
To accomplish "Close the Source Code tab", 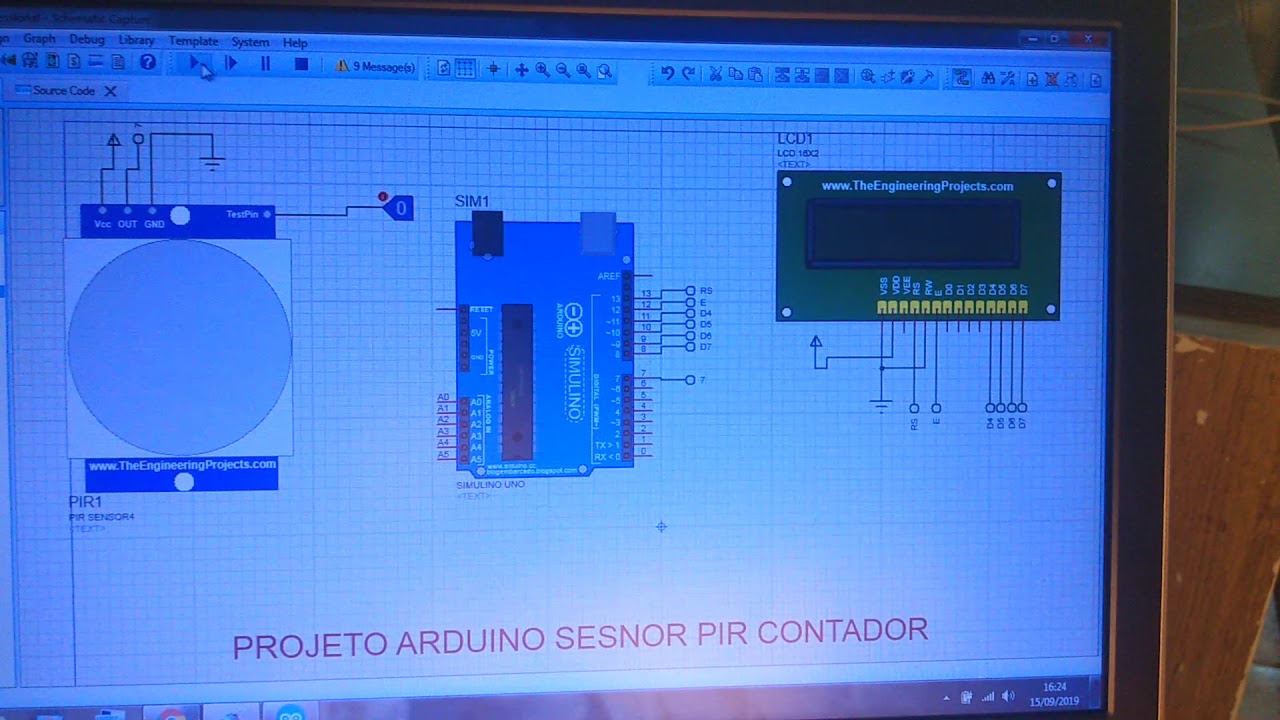I will click(x=111, y=91).
